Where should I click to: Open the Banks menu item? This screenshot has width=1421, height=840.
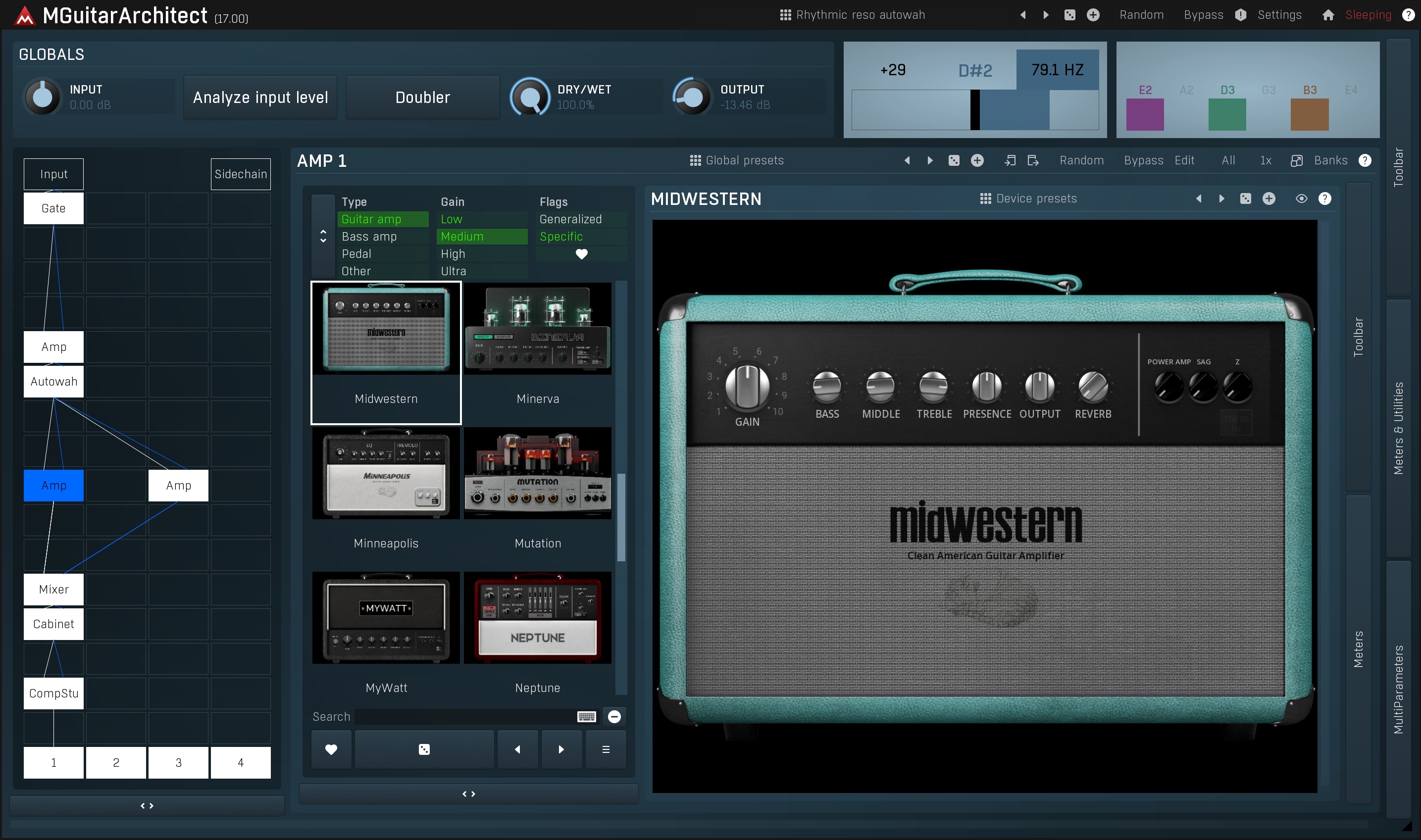pyautogui.click(x=1330, y=161)
